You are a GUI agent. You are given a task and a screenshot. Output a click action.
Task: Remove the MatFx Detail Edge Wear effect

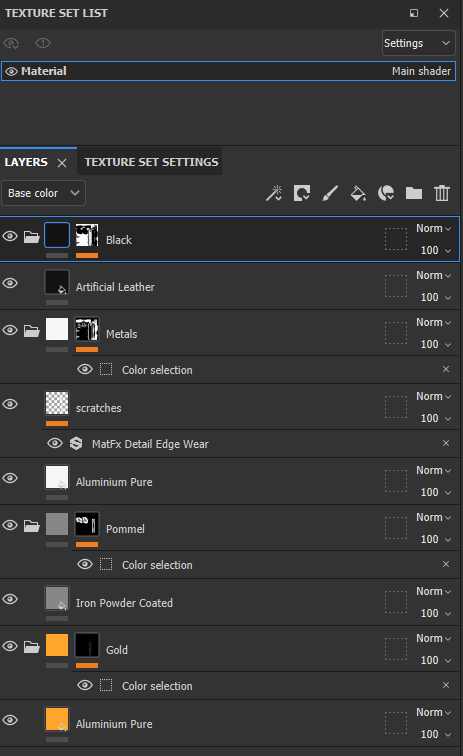tap(446, 443)
